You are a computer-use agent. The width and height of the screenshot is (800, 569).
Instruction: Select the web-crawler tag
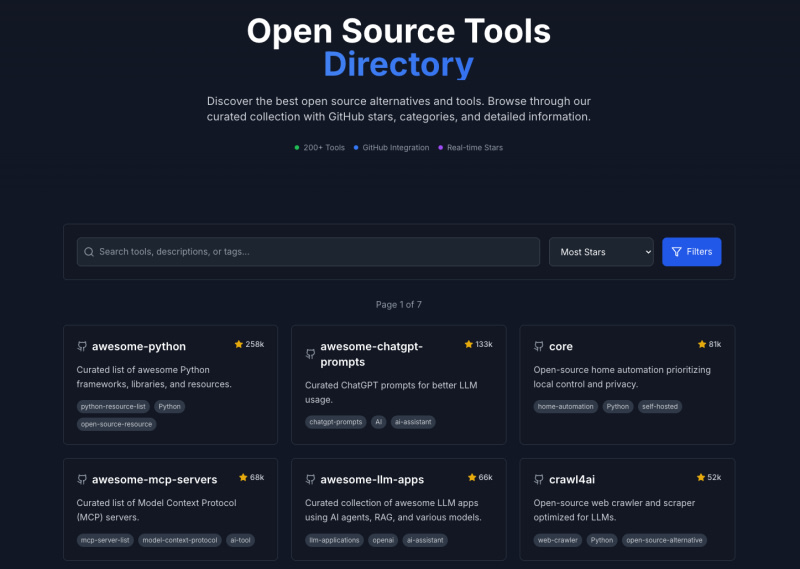coord(557,540)
